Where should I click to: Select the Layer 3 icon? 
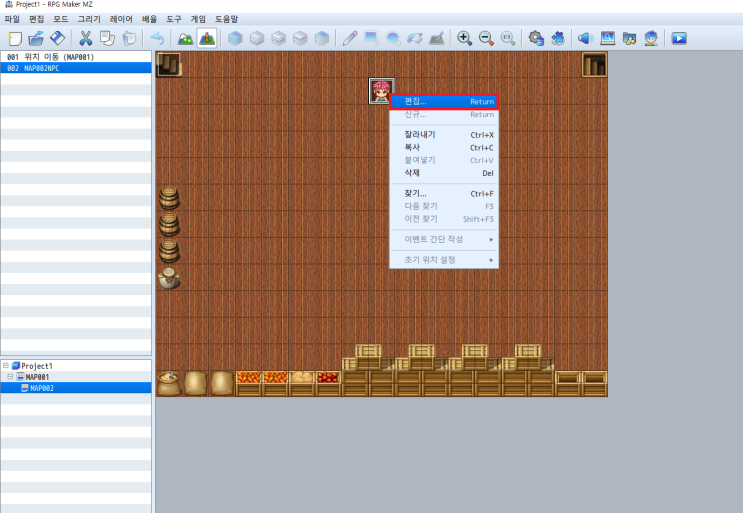pyautogui.click(x=300, y=38)
